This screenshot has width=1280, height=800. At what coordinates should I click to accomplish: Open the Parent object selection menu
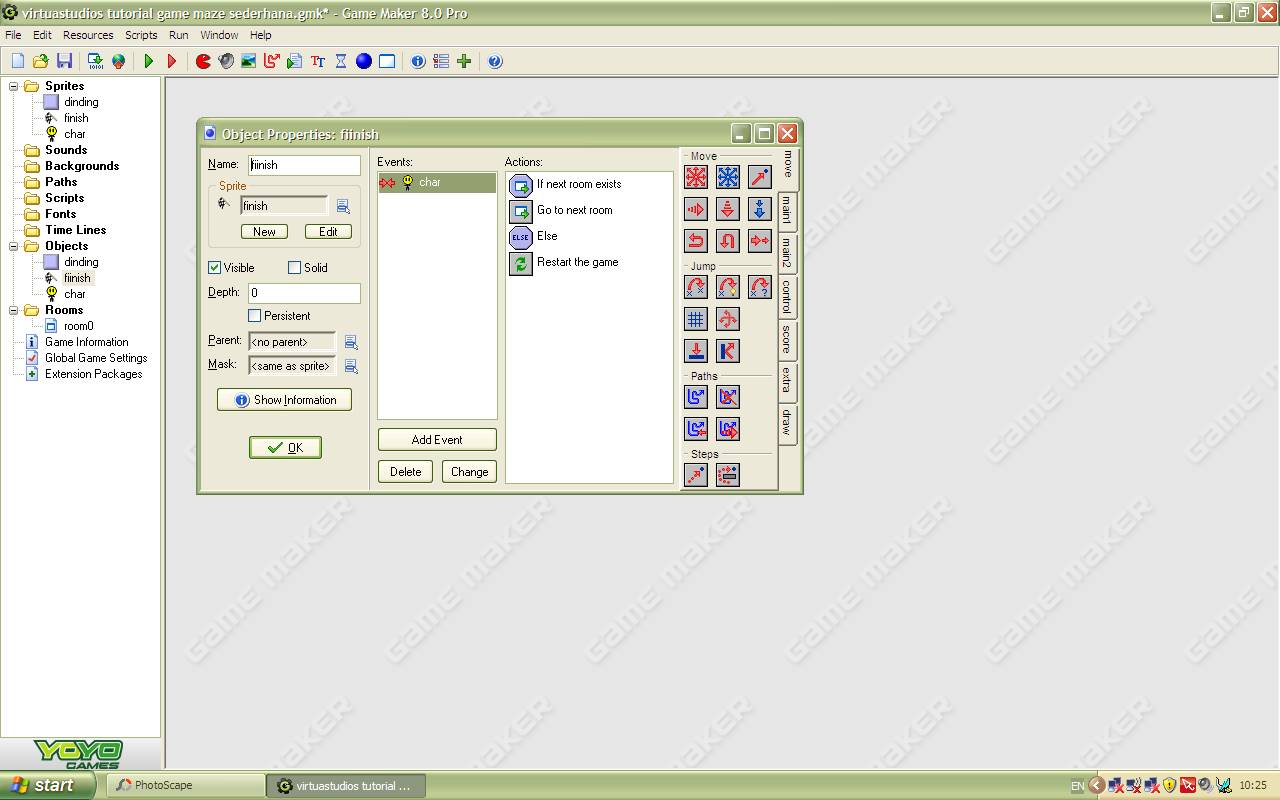click(x=351, y=342)
